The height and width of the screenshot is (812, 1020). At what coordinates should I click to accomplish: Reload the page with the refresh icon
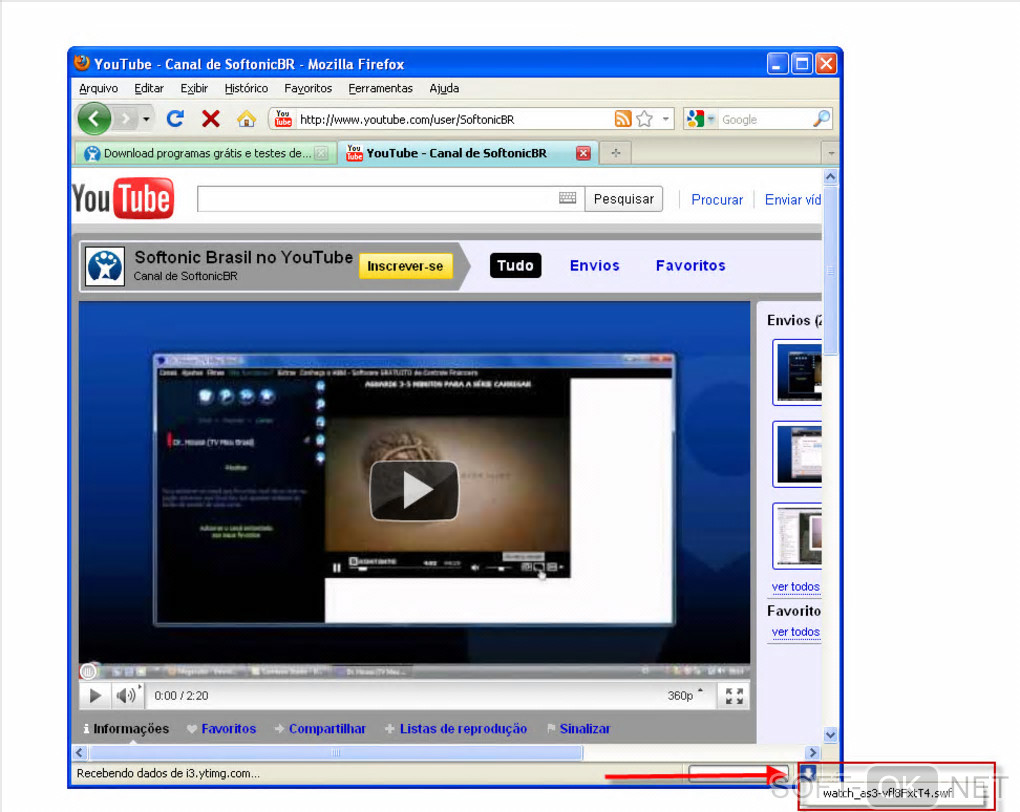(x=175, y=118)
